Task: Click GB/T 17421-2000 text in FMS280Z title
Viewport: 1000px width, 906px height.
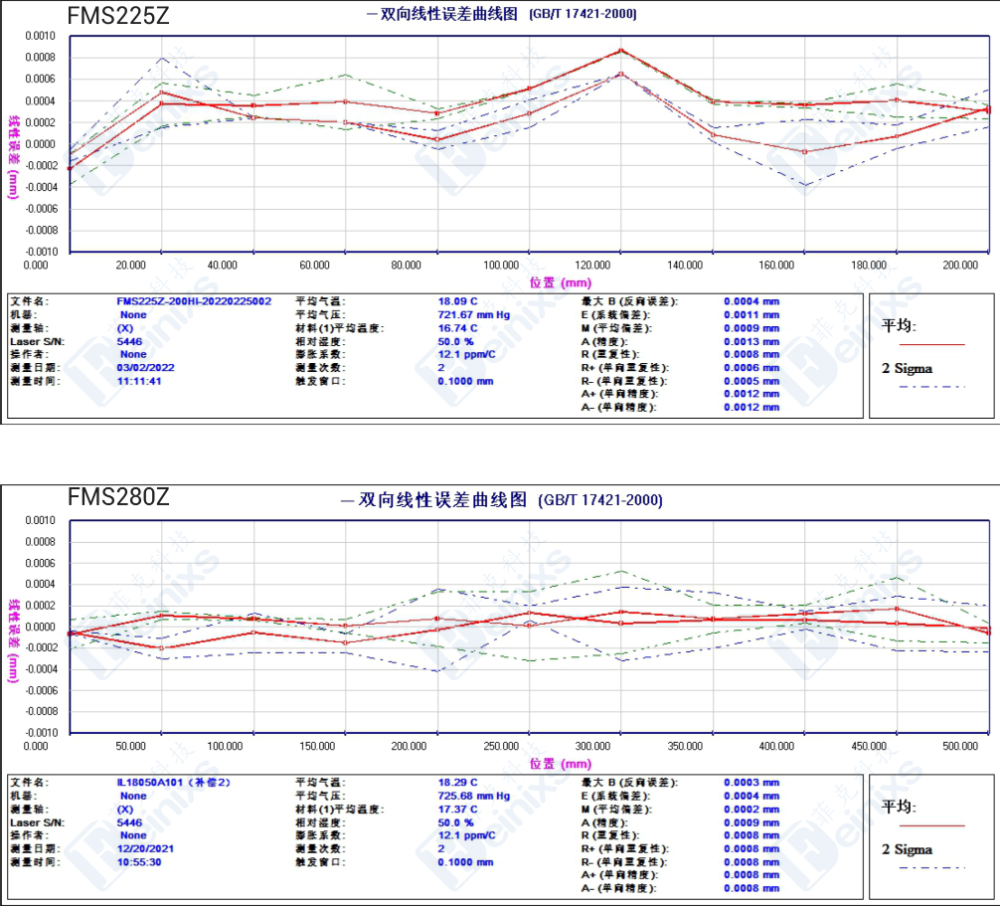Action: pyautogui.click(x=601, y=500)
